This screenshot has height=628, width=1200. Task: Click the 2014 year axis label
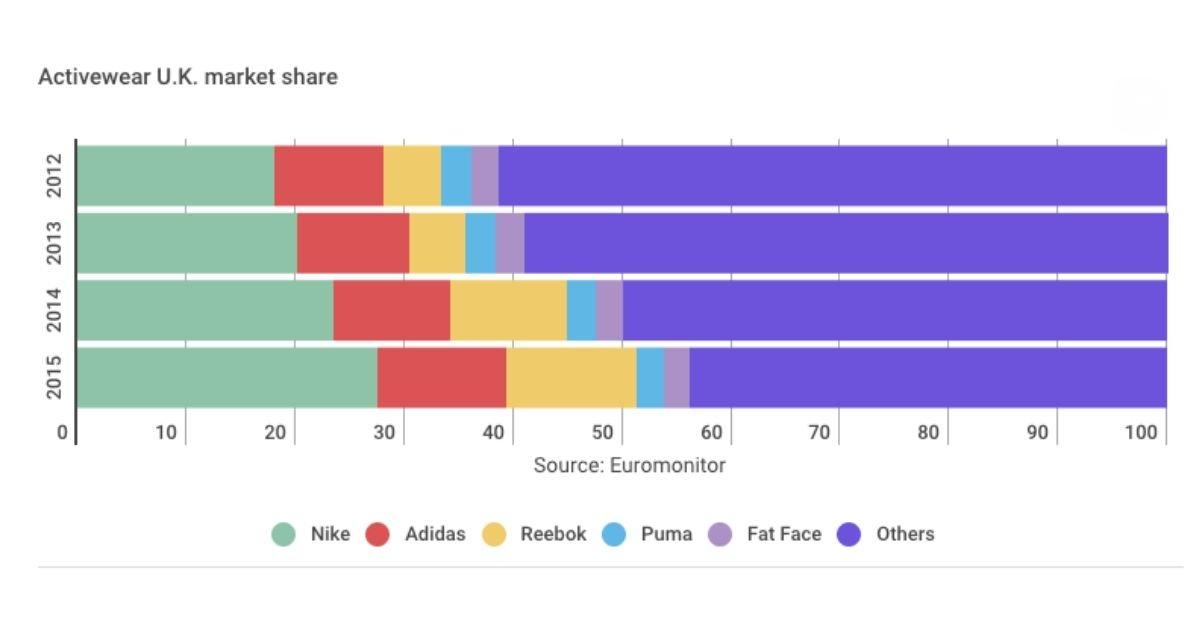54,310
